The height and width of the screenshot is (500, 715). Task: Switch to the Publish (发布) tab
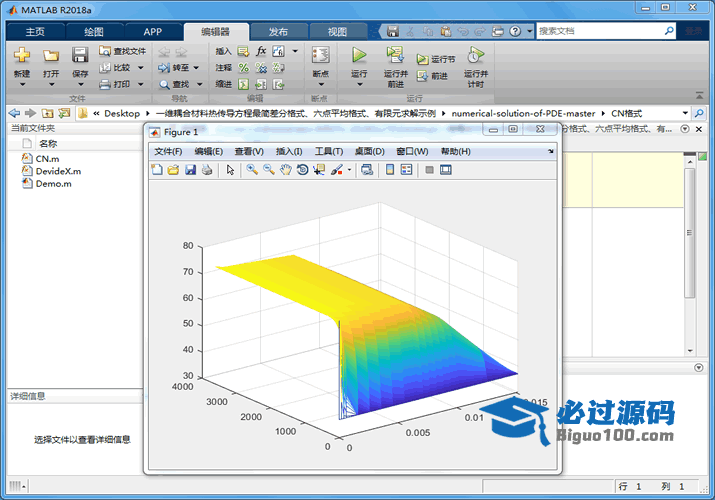point(278,31)
